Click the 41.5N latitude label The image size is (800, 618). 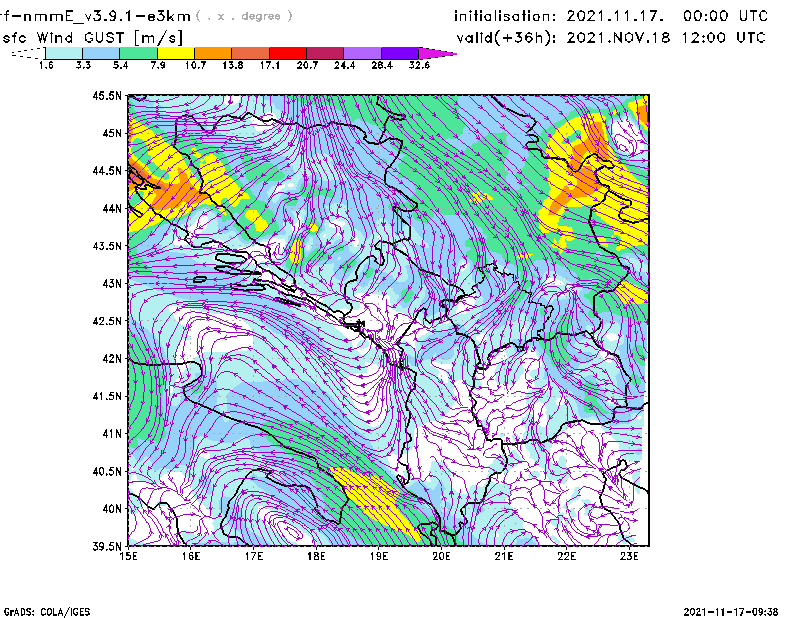pos(107,396)
